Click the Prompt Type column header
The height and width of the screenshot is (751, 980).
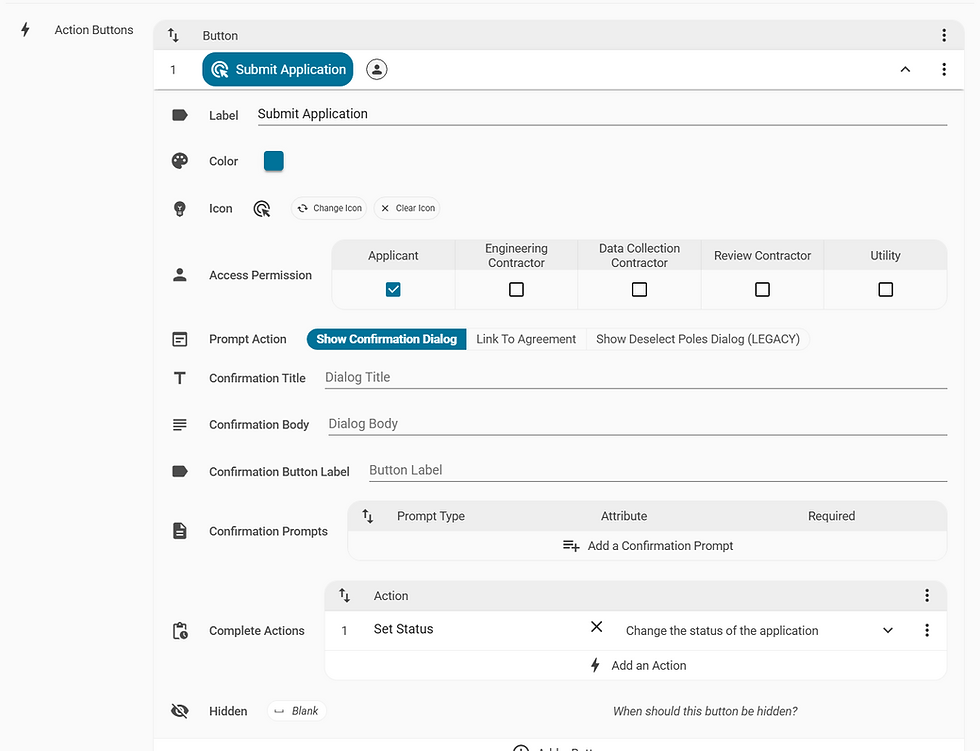(431, 516)
